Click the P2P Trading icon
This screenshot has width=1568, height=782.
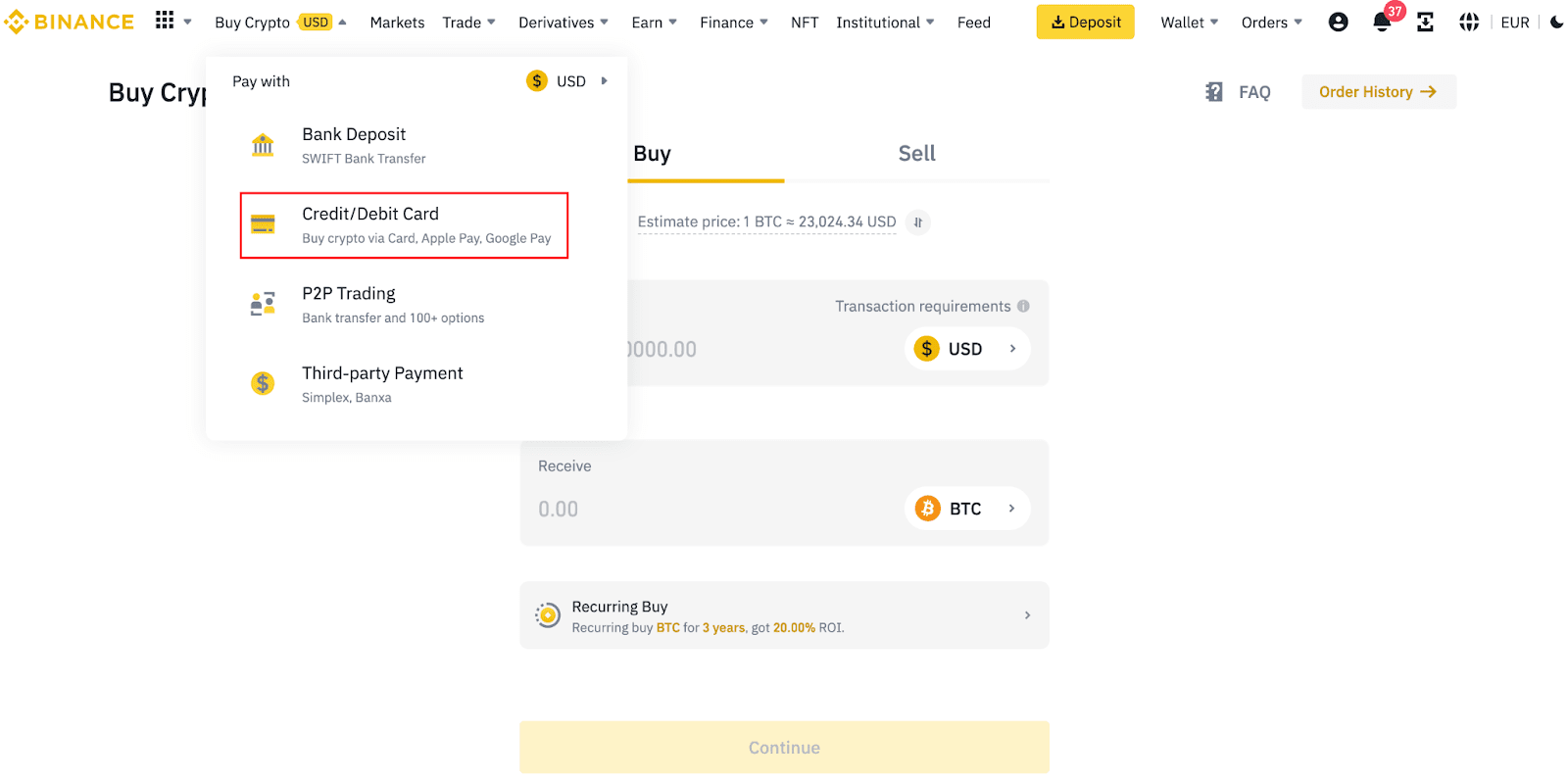point(263,303)
